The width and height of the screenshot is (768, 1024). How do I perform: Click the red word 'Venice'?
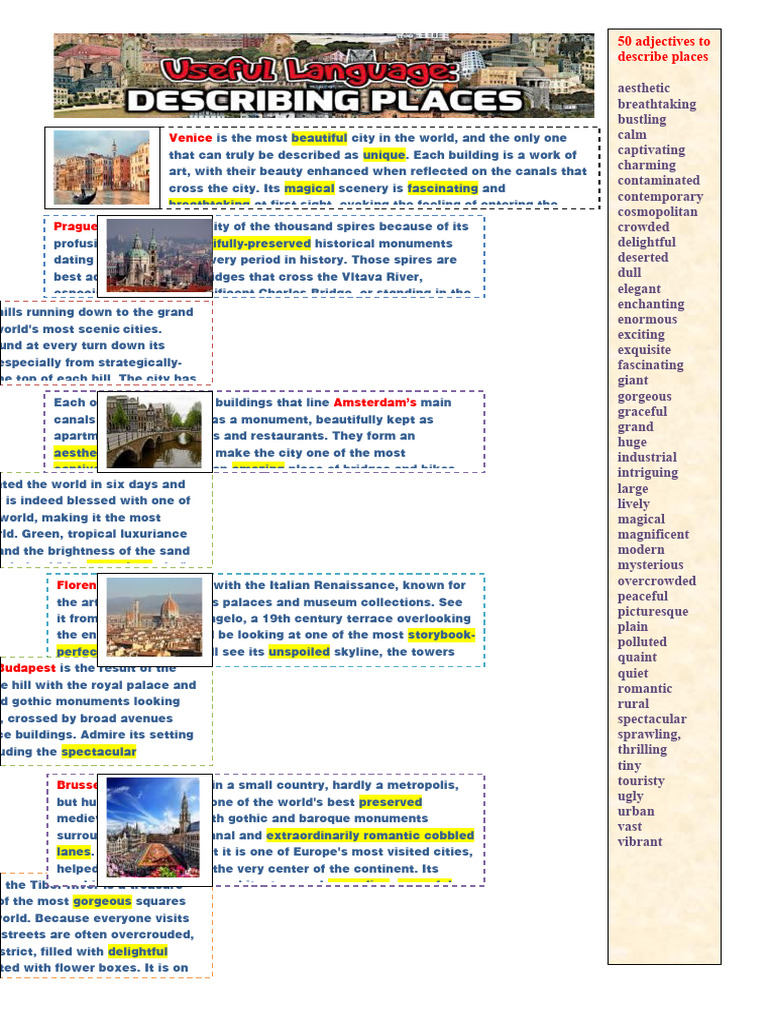[190, 138]
